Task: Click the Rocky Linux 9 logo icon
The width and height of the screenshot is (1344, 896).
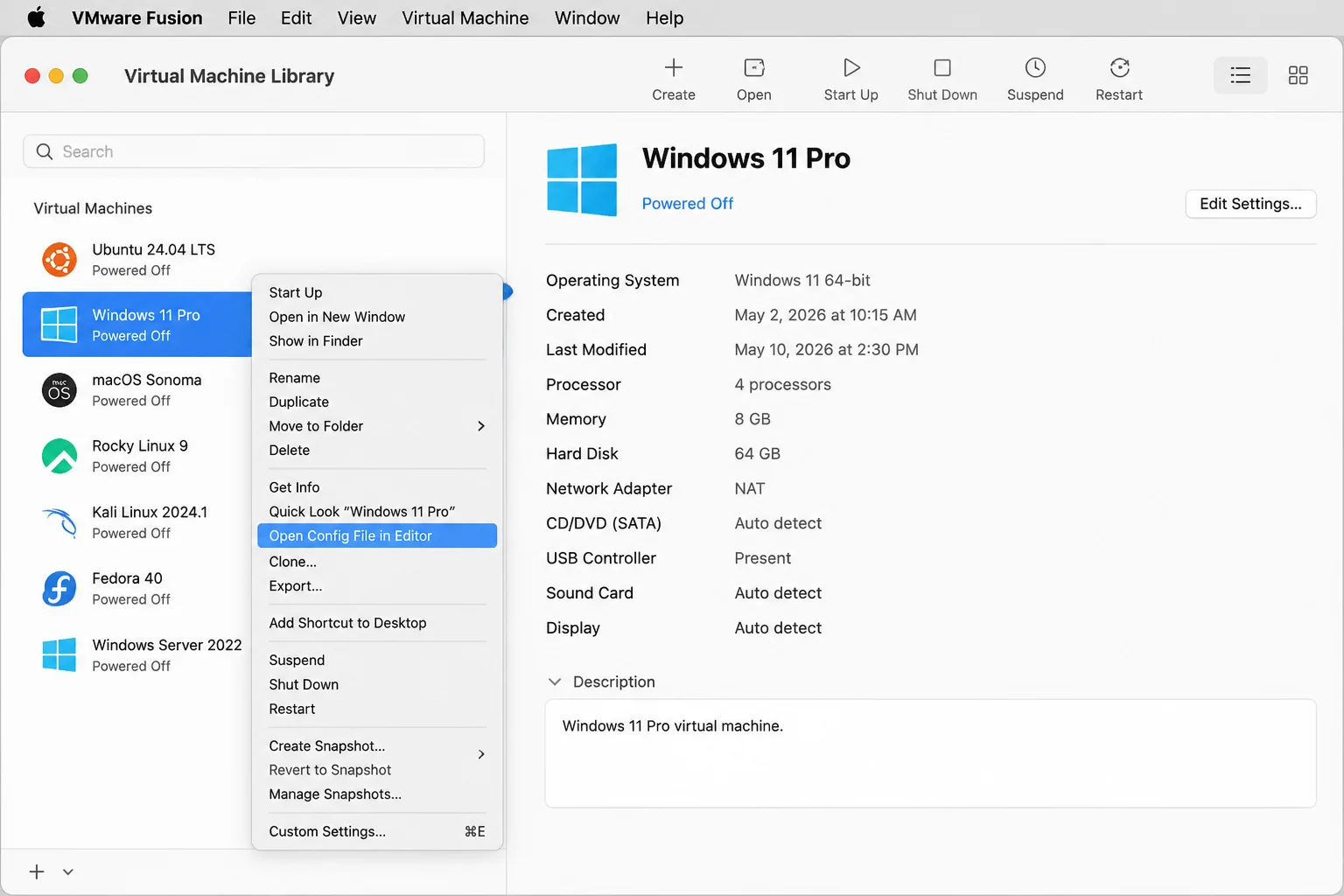Action: [x=59, y=456]
